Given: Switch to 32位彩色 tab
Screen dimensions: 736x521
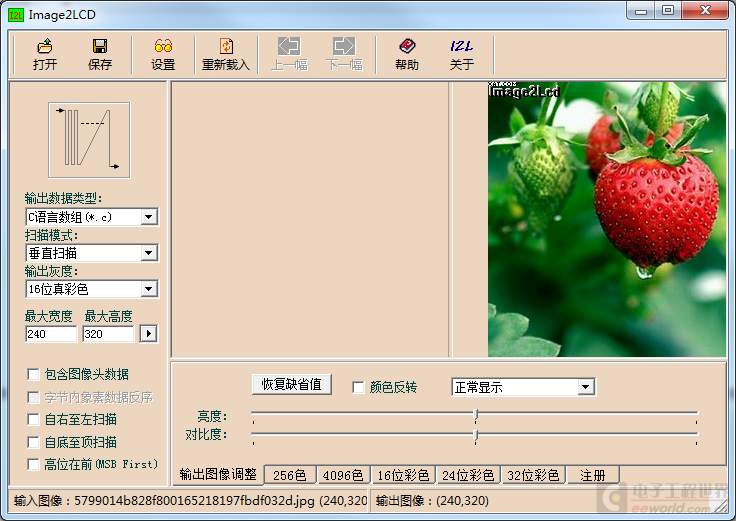Looking at the screenshot, I should click(533, 475).
